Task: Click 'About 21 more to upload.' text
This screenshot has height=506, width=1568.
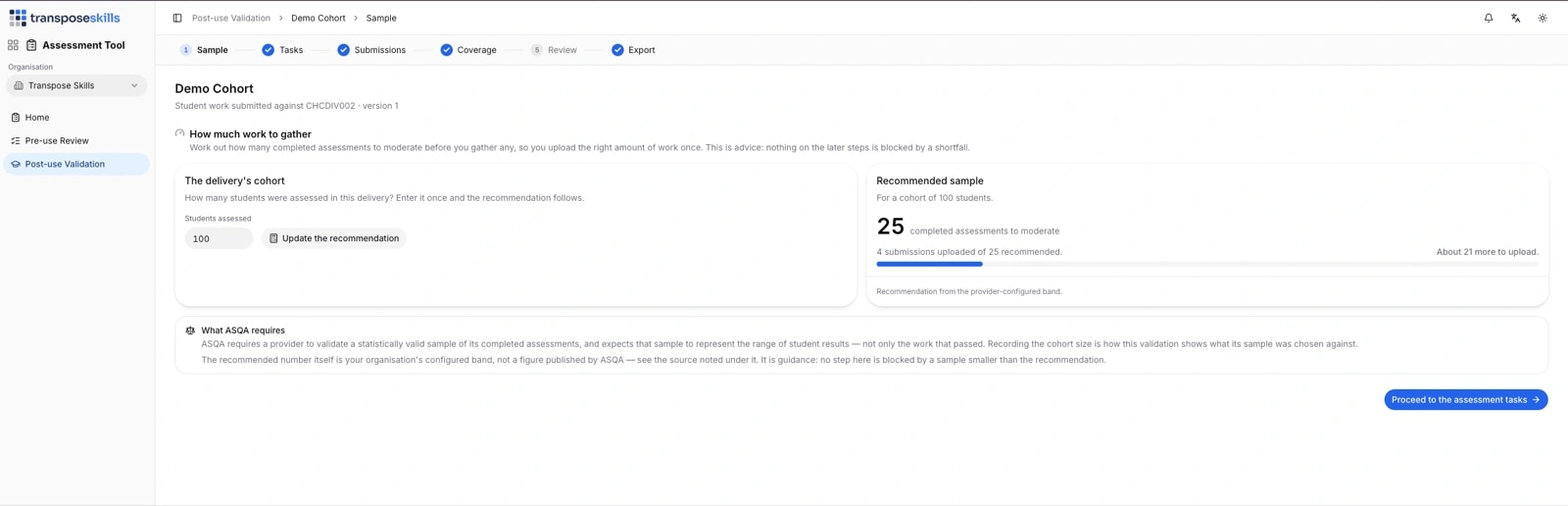Action: 1487,252
